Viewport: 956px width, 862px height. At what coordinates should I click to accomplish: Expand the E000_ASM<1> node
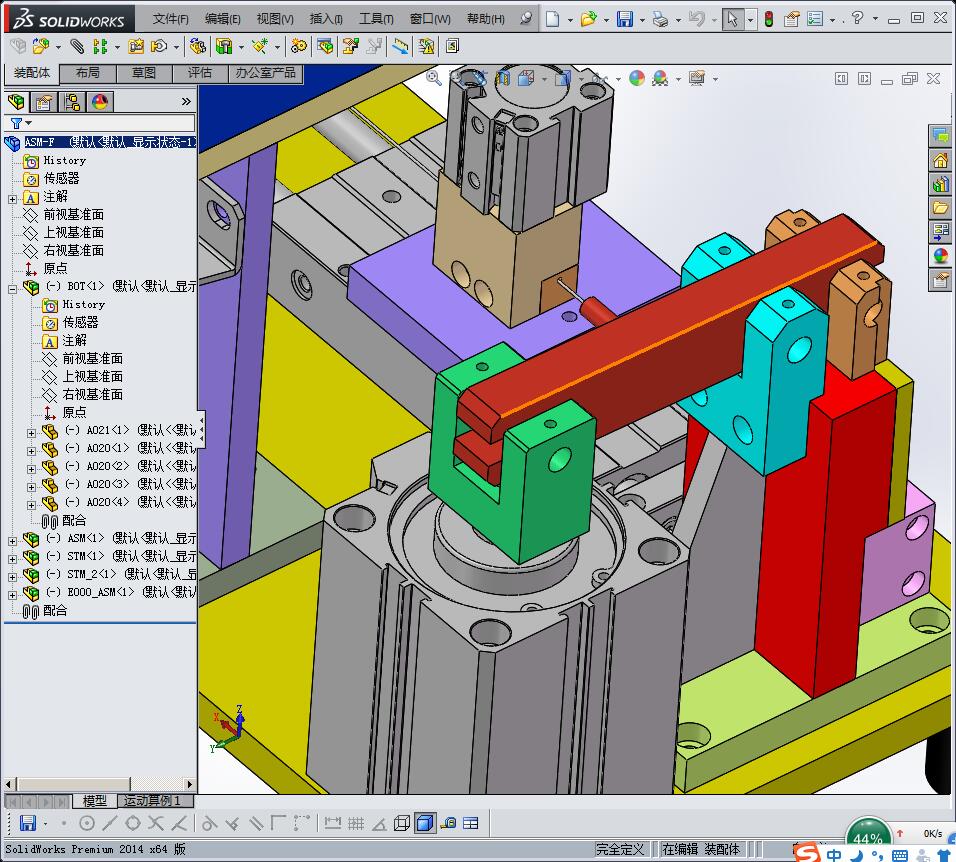(12, 595)
